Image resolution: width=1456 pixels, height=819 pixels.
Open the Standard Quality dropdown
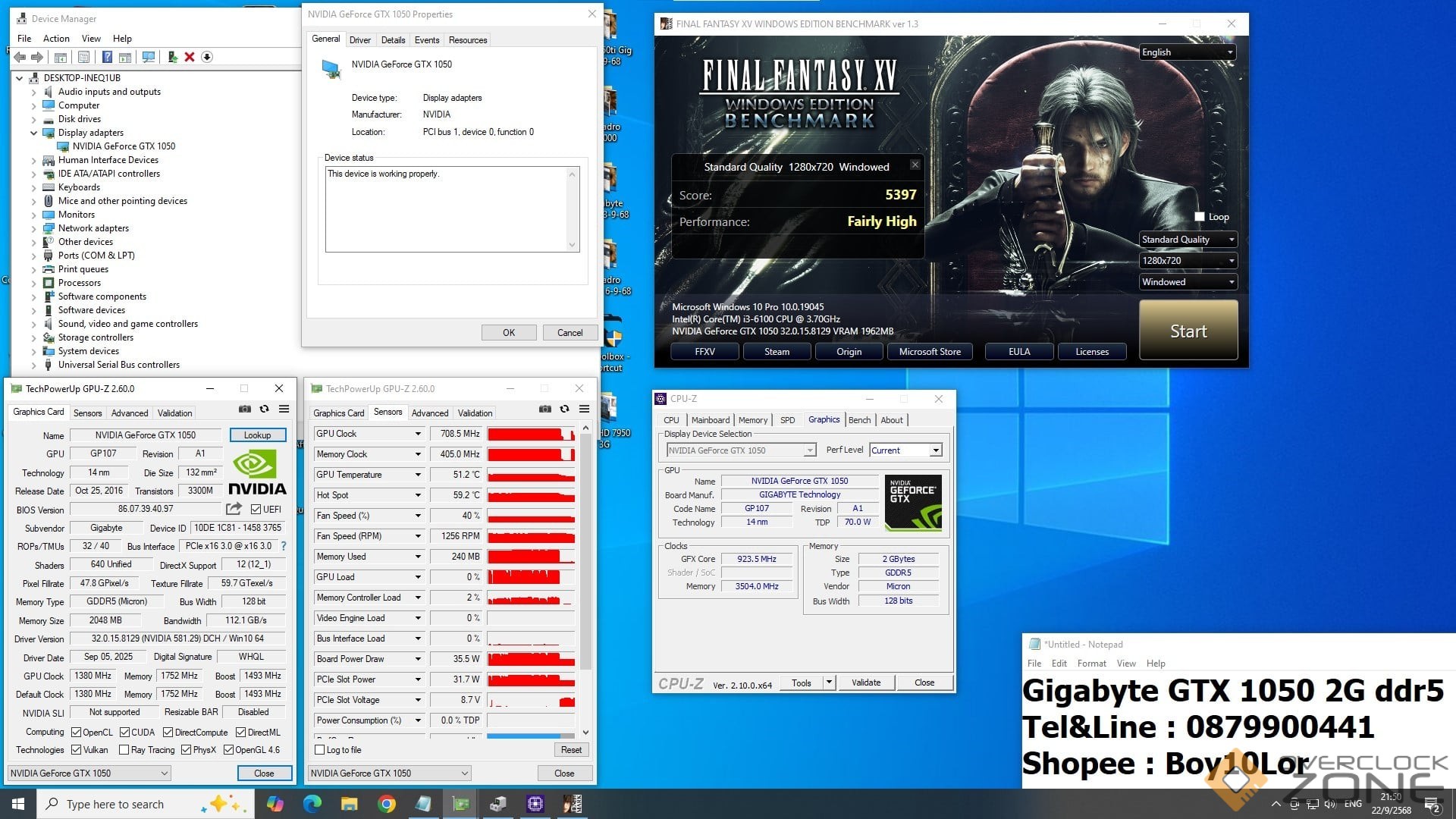coord(1188,240)
